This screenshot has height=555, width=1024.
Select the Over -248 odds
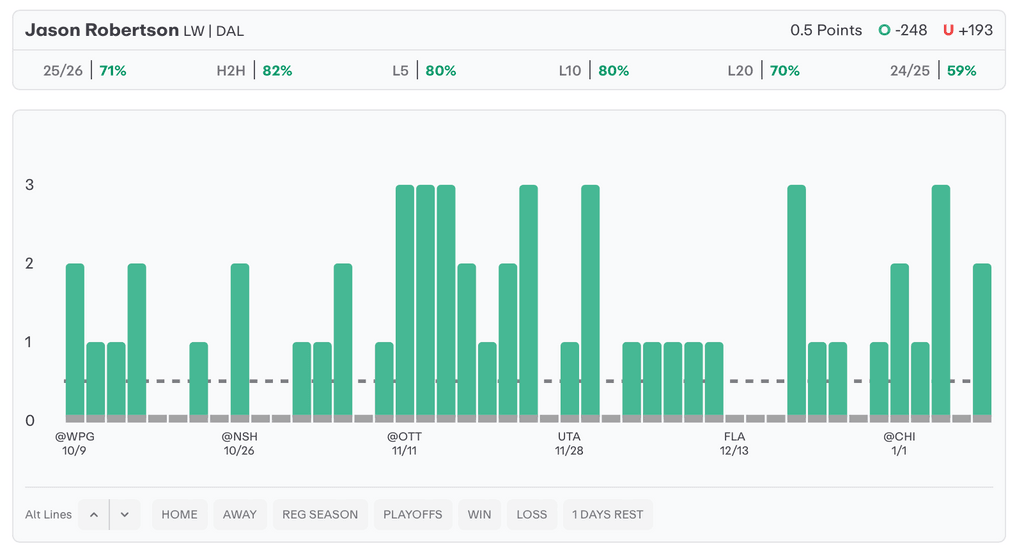point(903,30)
